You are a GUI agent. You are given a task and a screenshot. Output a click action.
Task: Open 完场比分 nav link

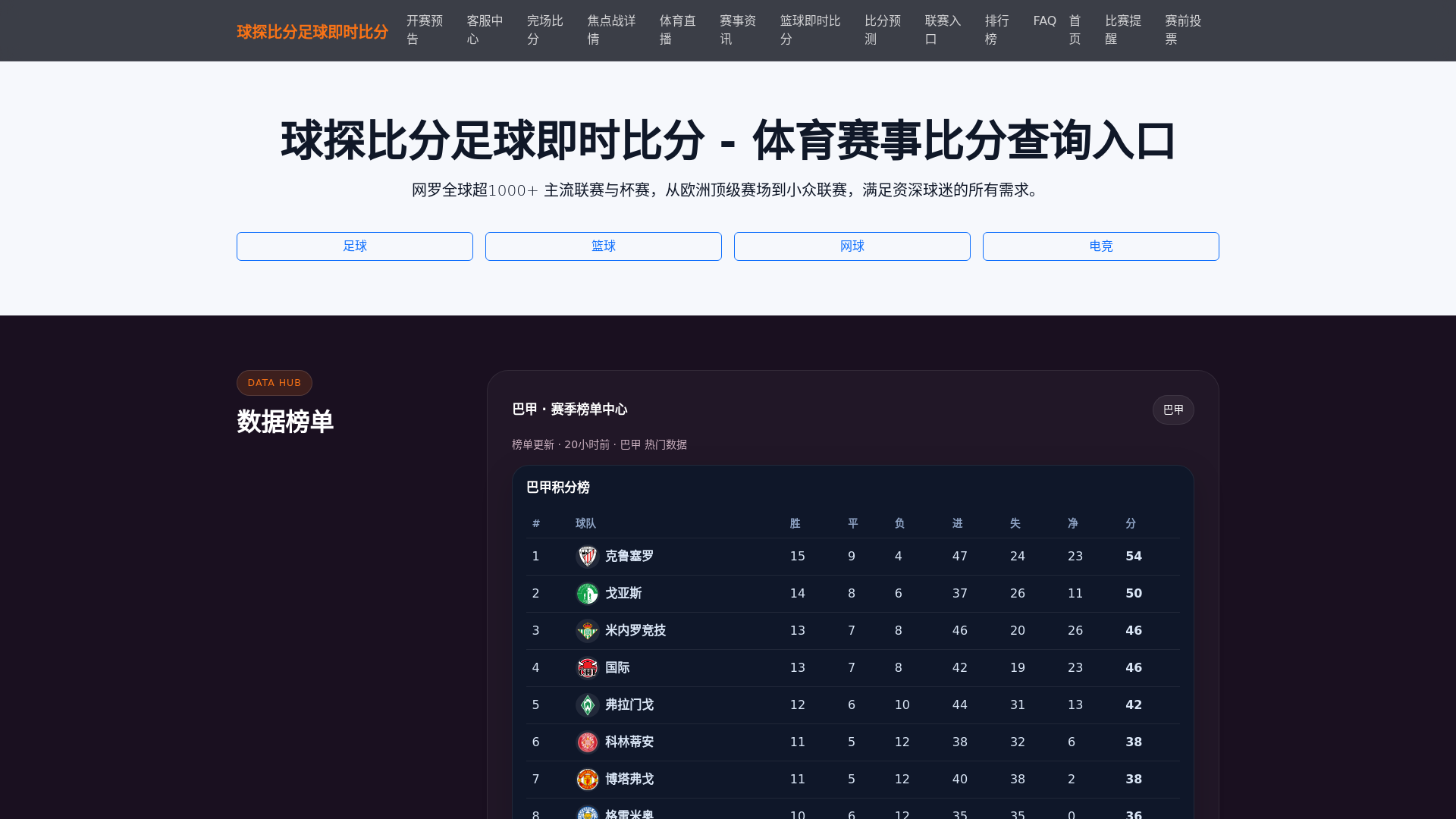click(x=545, y=30)
